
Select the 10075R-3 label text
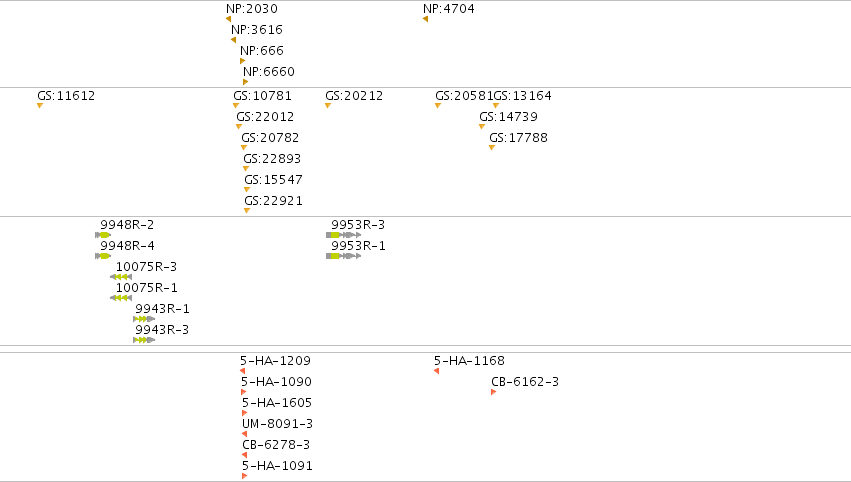(x=147, y=267)
